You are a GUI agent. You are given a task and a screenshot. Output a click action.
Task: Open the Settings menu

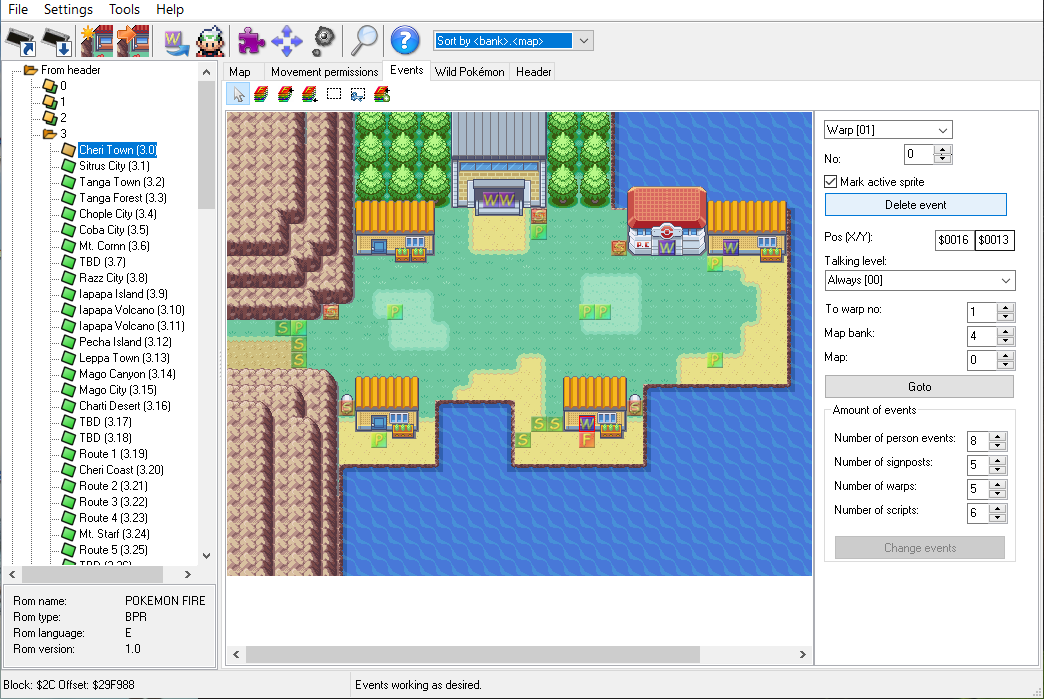click(68, 9)
